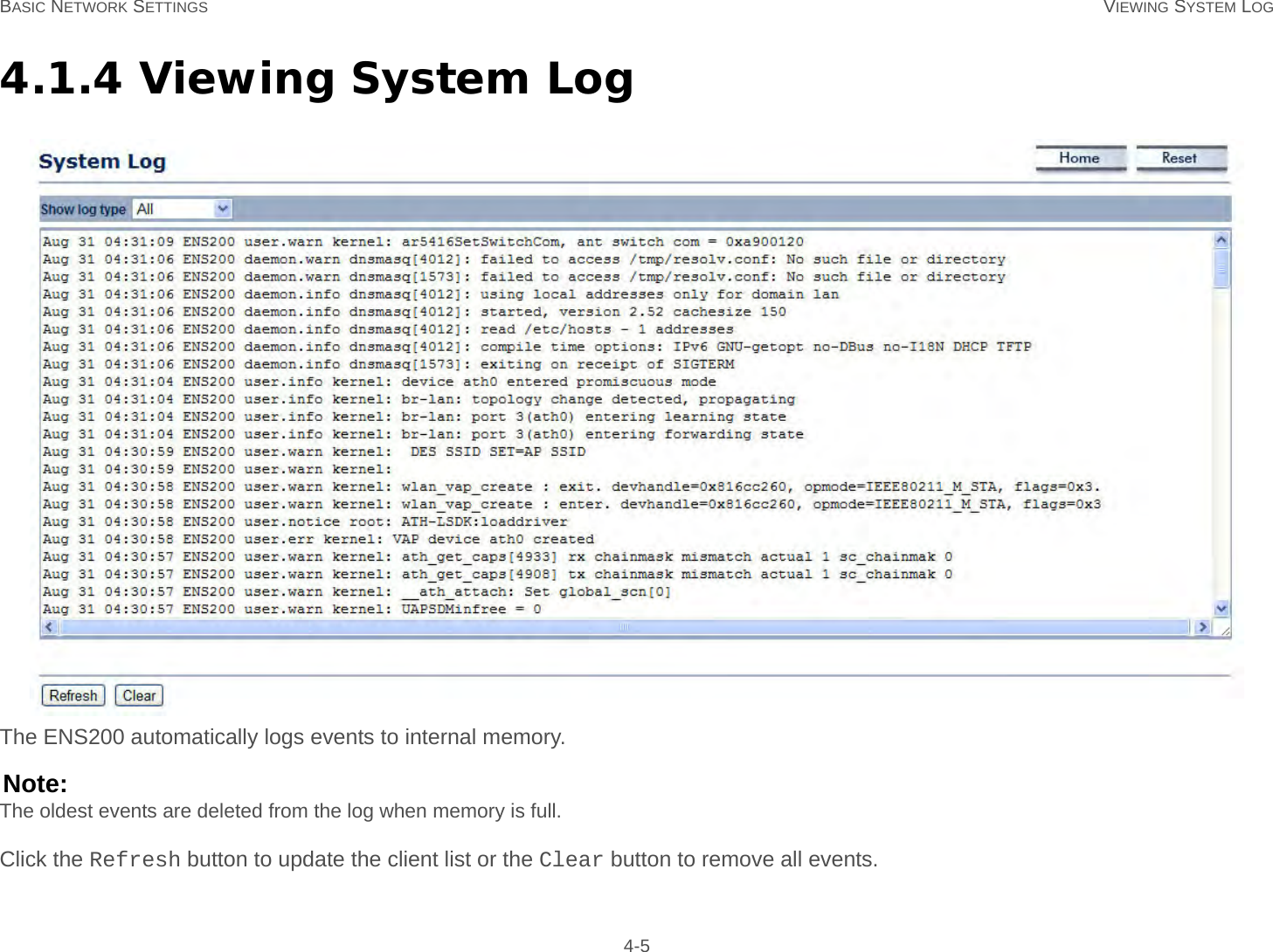Click the Reset button
The height and width of the screenshot is (952, 1273).
[x=1181, y=158]
